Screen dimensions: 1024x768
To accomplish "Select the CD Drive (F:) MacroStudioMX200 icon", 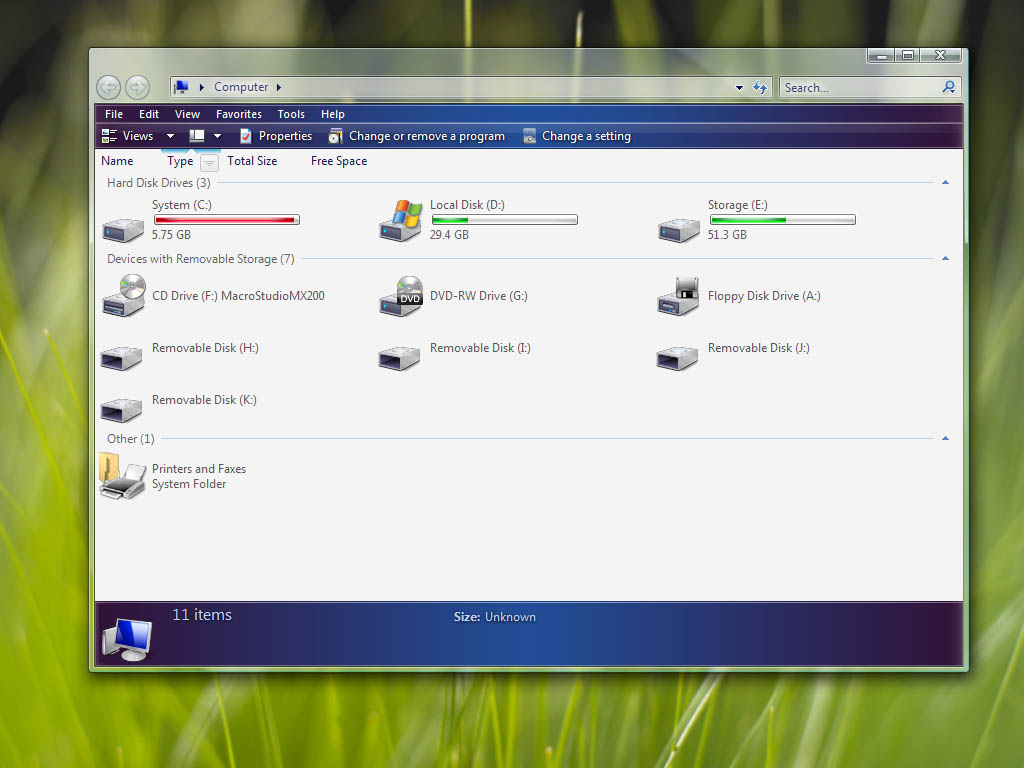I will click(x=123, y=295).
